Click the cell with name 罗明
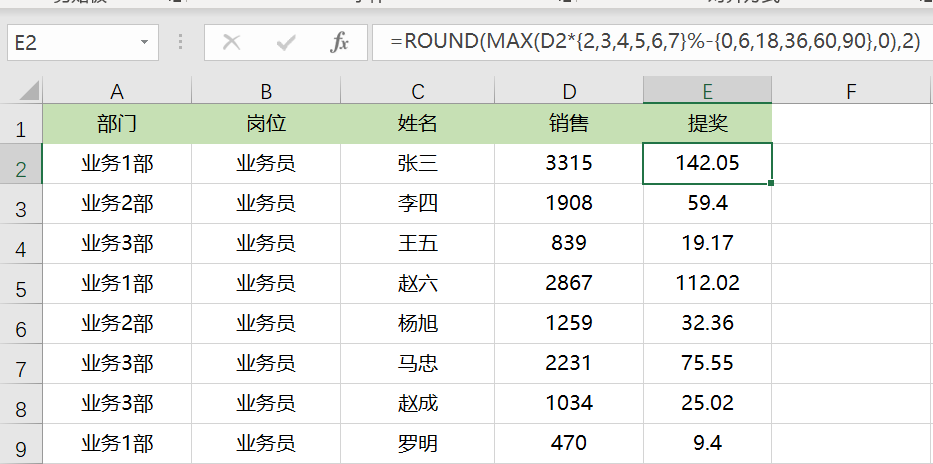 (418, 444)
